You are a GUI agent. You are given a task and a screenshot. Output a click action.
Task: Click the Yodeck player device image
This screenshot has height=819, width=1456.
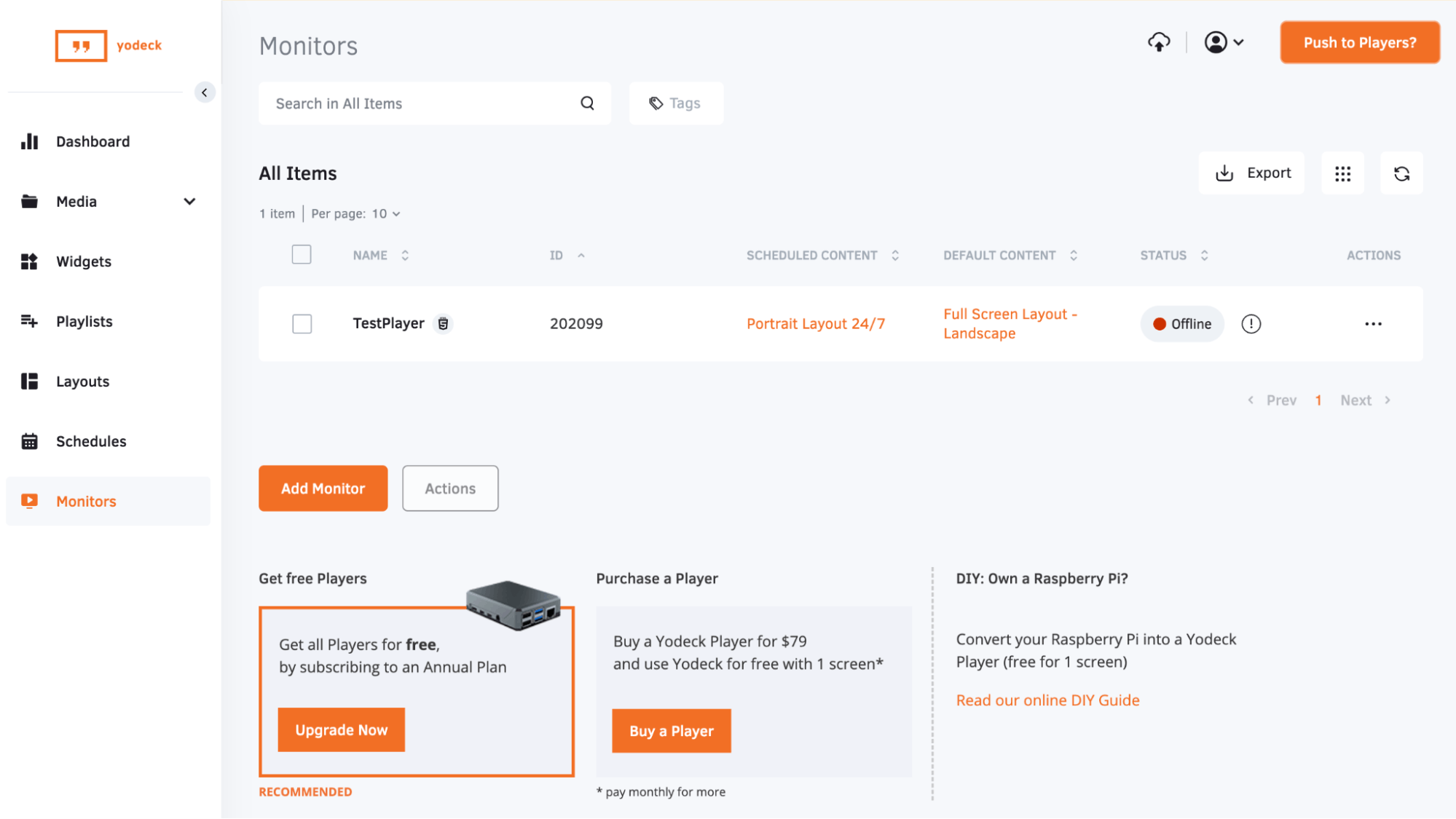coord(513,605)
